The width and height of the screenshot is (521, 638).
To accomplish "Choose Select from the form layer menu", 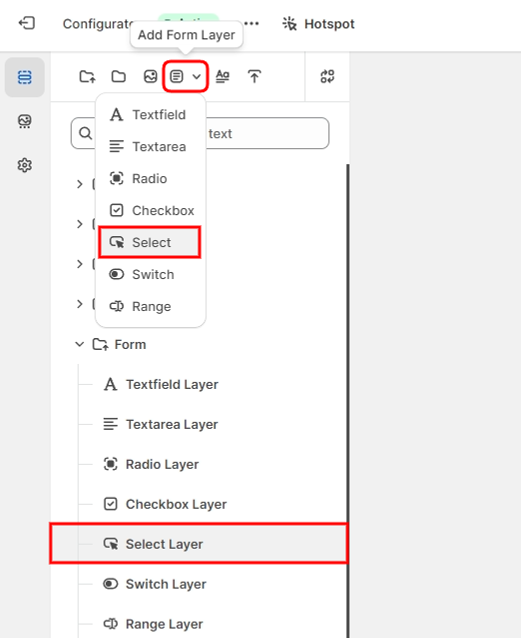I will 150,243.
